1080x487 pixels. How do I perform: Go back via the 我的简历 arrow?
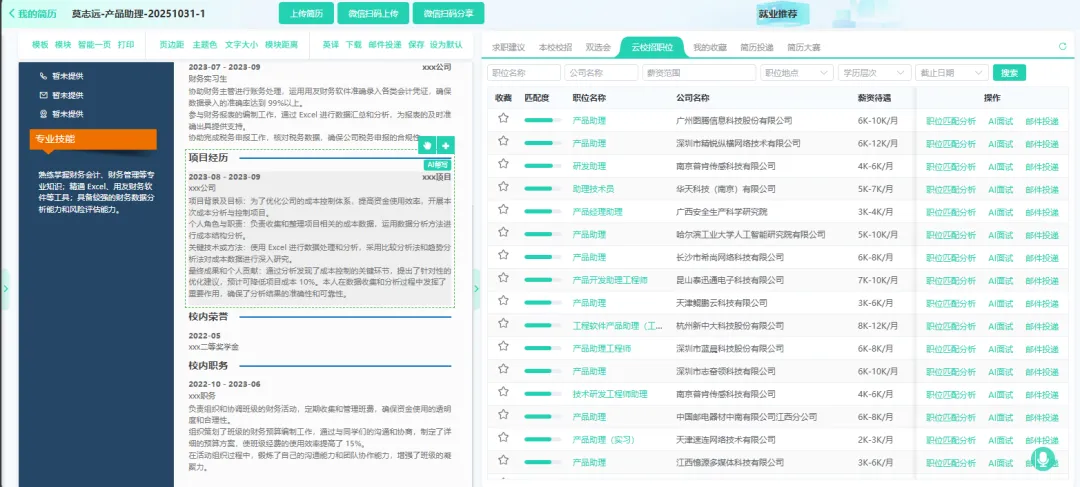pyautogui.click(x=12, y=14)
